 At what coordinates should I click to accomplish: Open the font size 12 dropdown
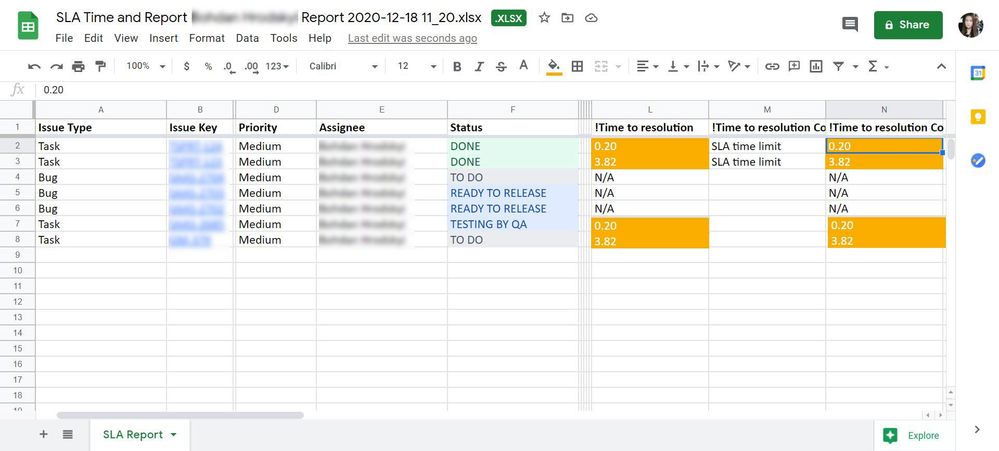click(417, 66)
